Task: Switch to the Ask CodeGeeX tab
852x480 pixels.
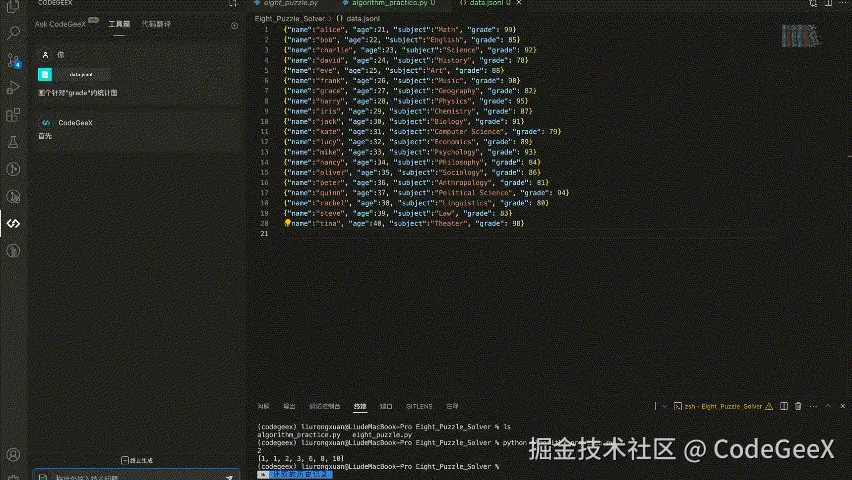Action: 60,24
